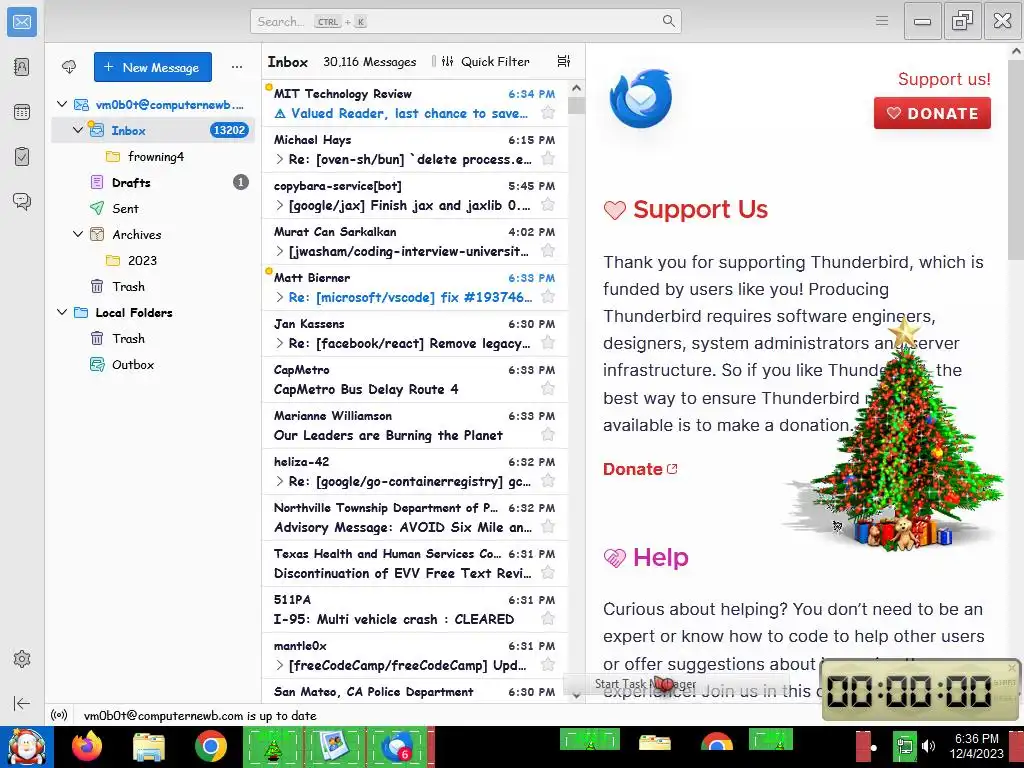Star the Murat Can Sarkalkan message
1024x768 pixels.
pyautogui.click(x=548, y=250)
